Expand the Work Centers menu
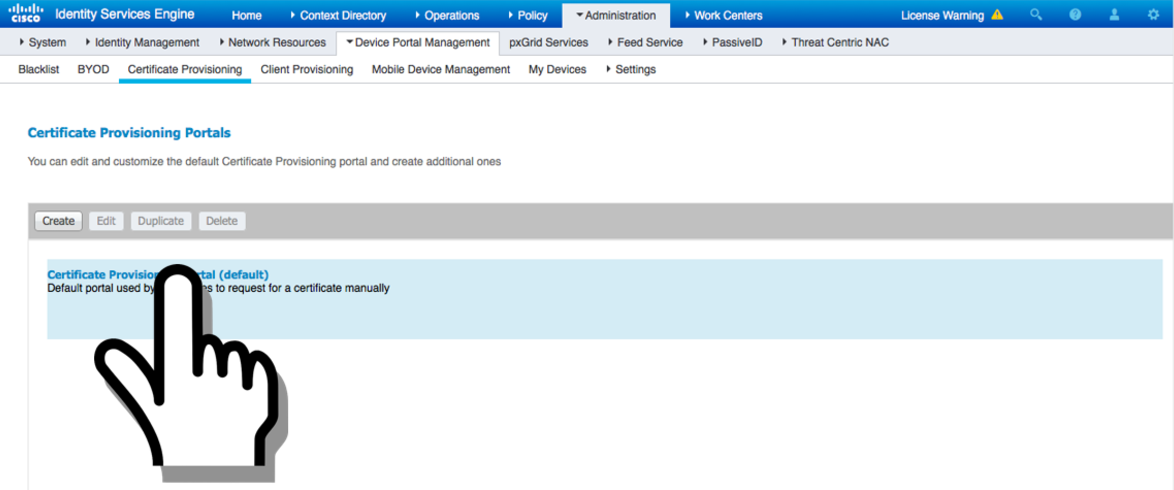The height and width of the screenshot is (490, 1174). tap(723, 15)
